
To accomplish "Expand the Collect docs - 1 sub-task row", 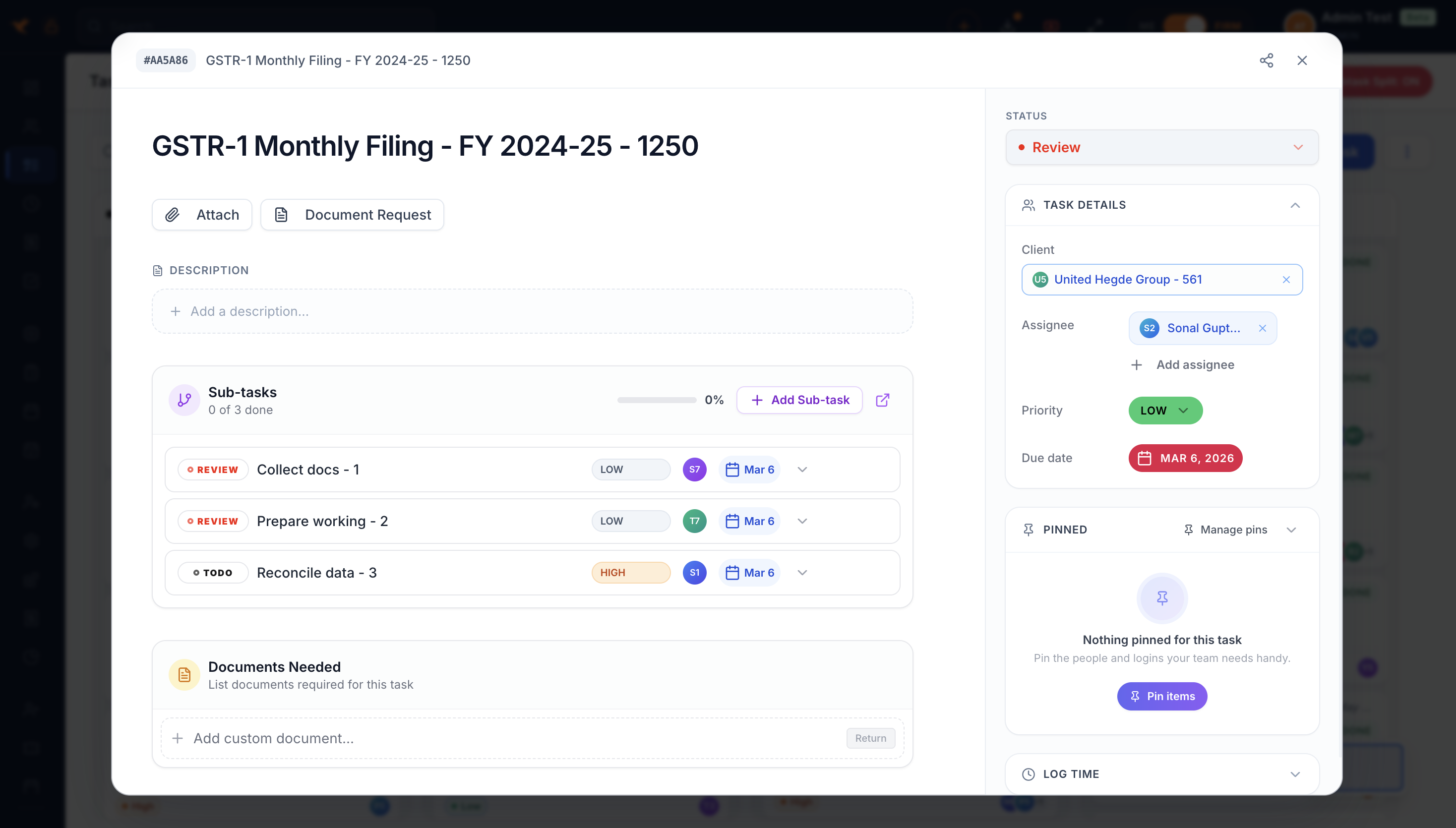I will tap(802, 470).
